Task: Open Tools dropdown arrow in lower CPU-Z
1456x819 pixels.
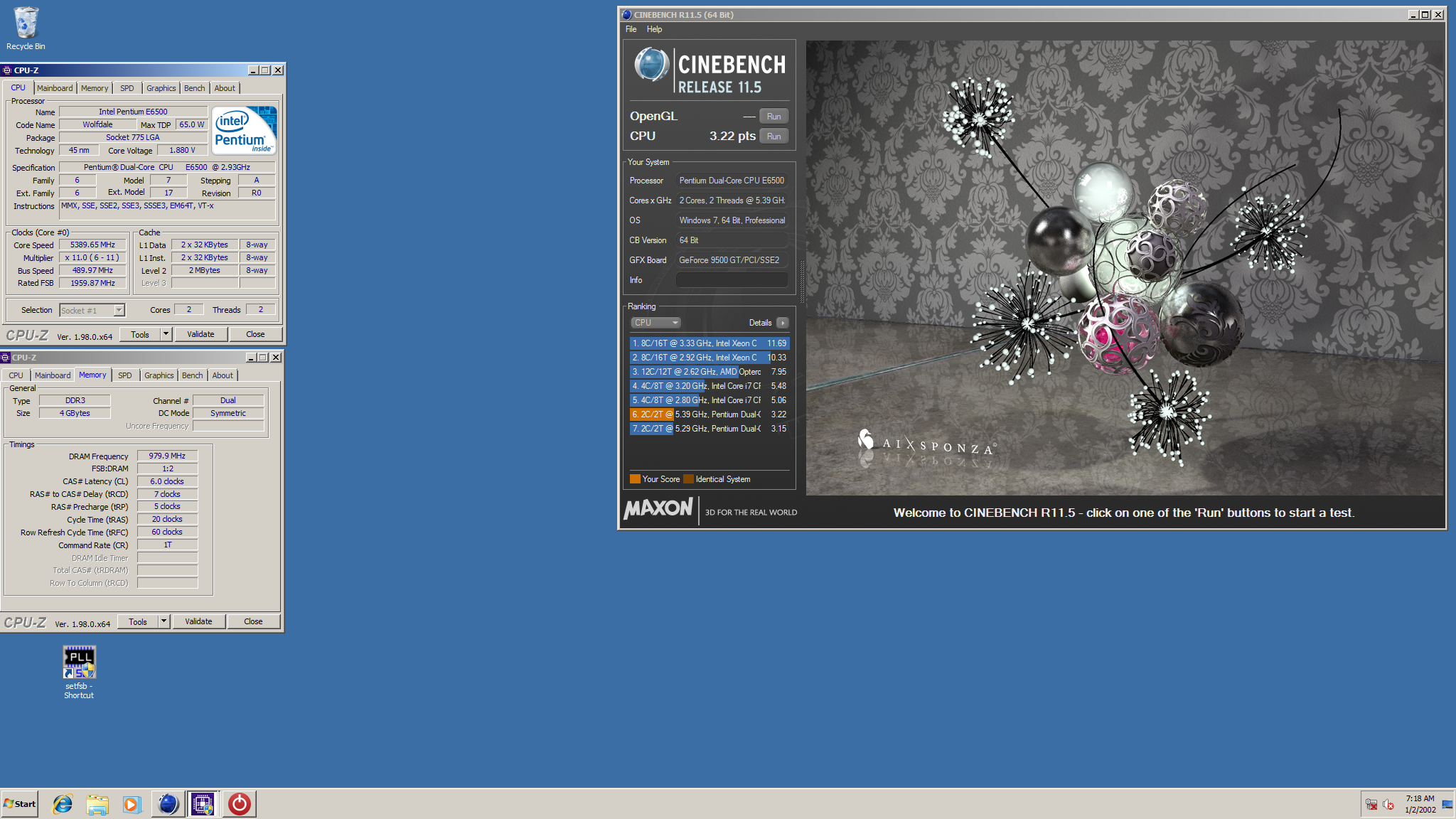Action: pos(164,621)
